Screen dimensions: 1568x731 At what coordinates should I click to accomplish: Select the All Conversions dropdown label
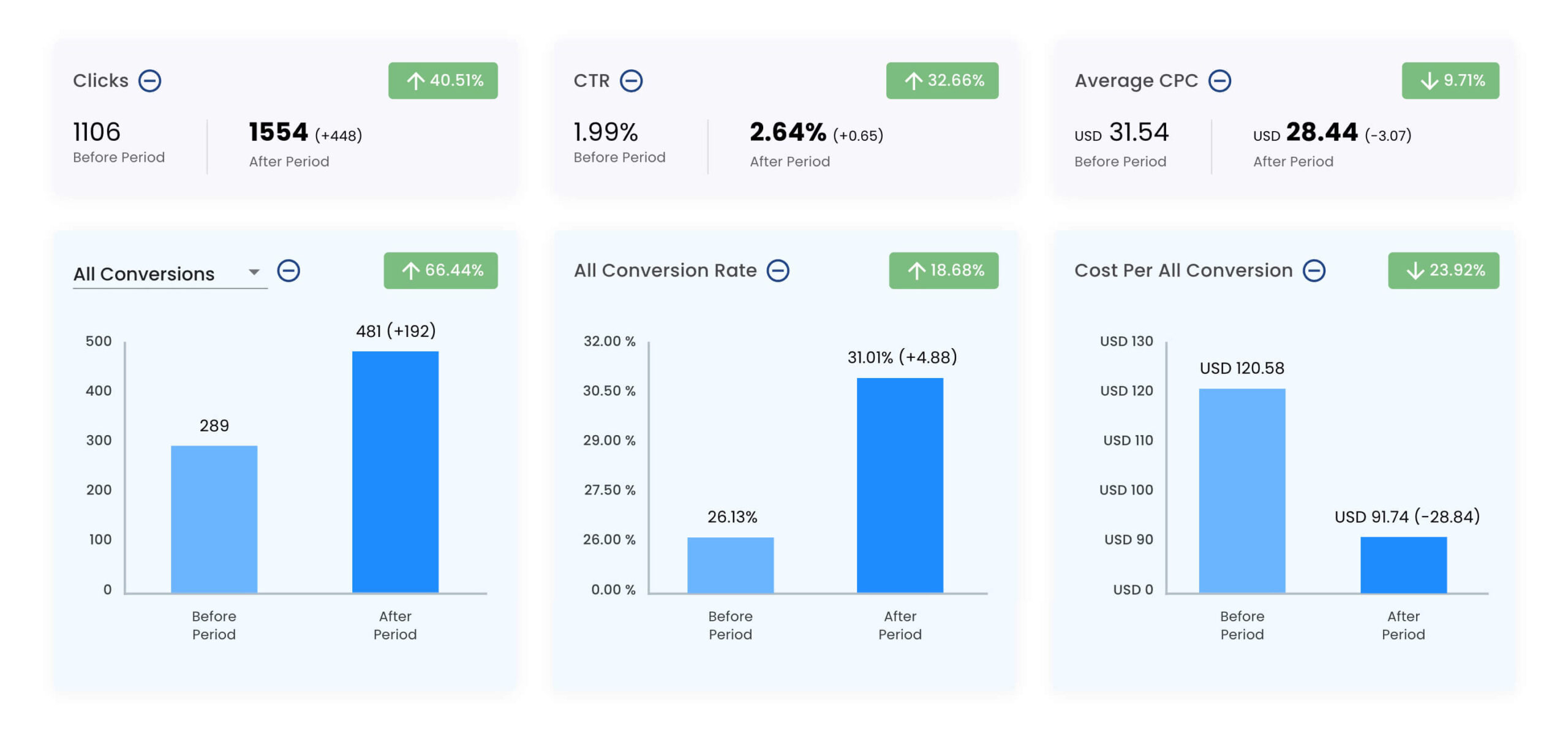tap(144, 273)
